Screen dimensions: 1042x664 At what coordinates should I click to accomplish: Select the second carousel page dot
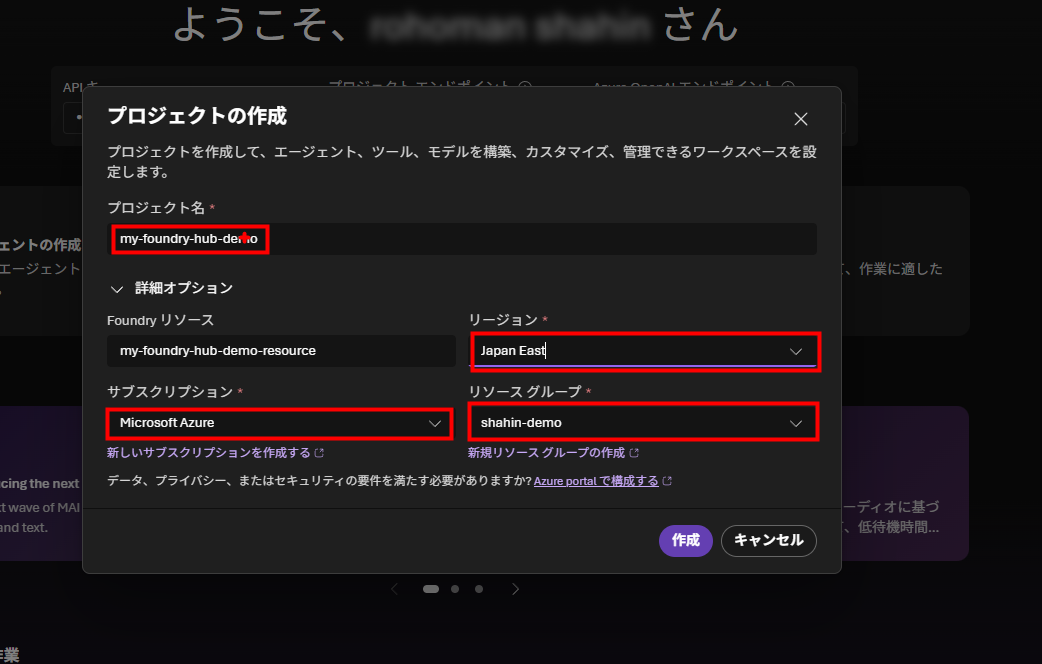tap(455, 589)
